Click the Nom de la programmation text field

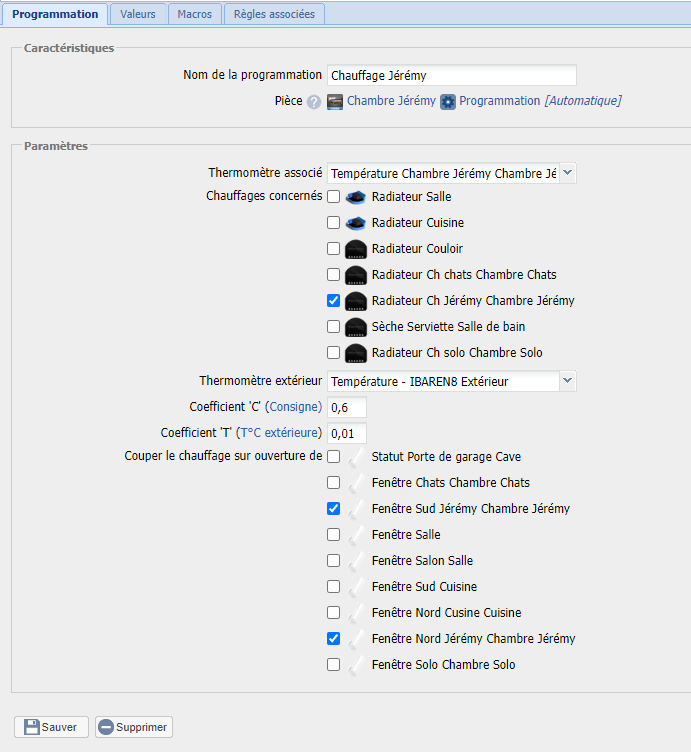click(452, 75)
